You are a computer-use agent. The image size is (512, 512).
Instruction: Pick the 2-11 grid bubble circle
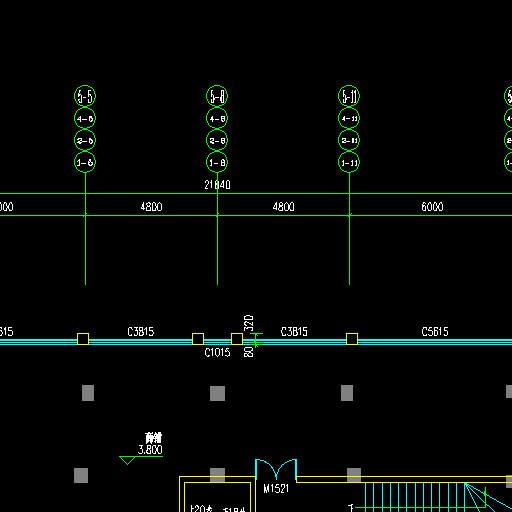(349, 140)
